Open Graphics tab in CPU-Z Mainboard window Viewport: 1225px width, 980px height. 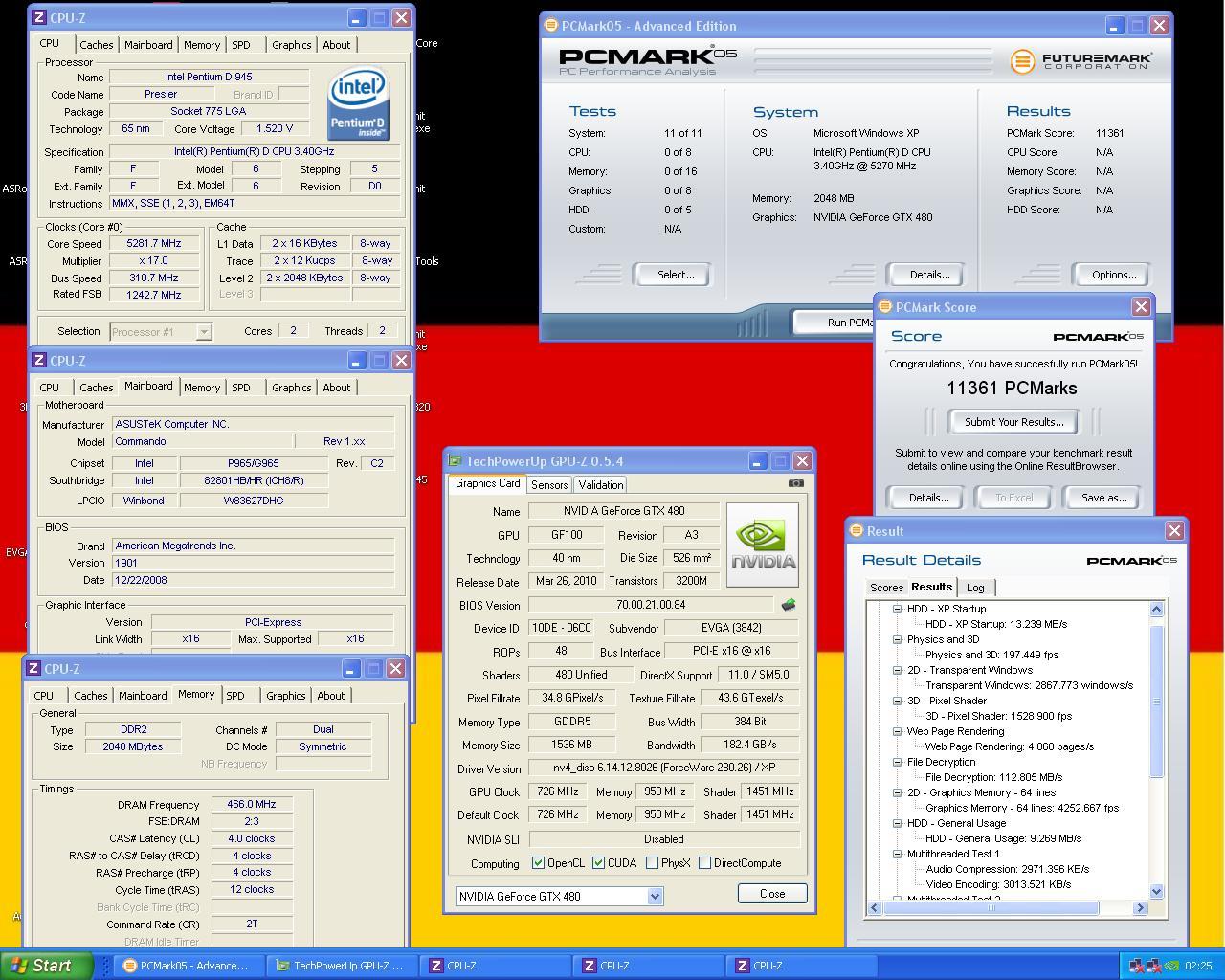[291, 388]
